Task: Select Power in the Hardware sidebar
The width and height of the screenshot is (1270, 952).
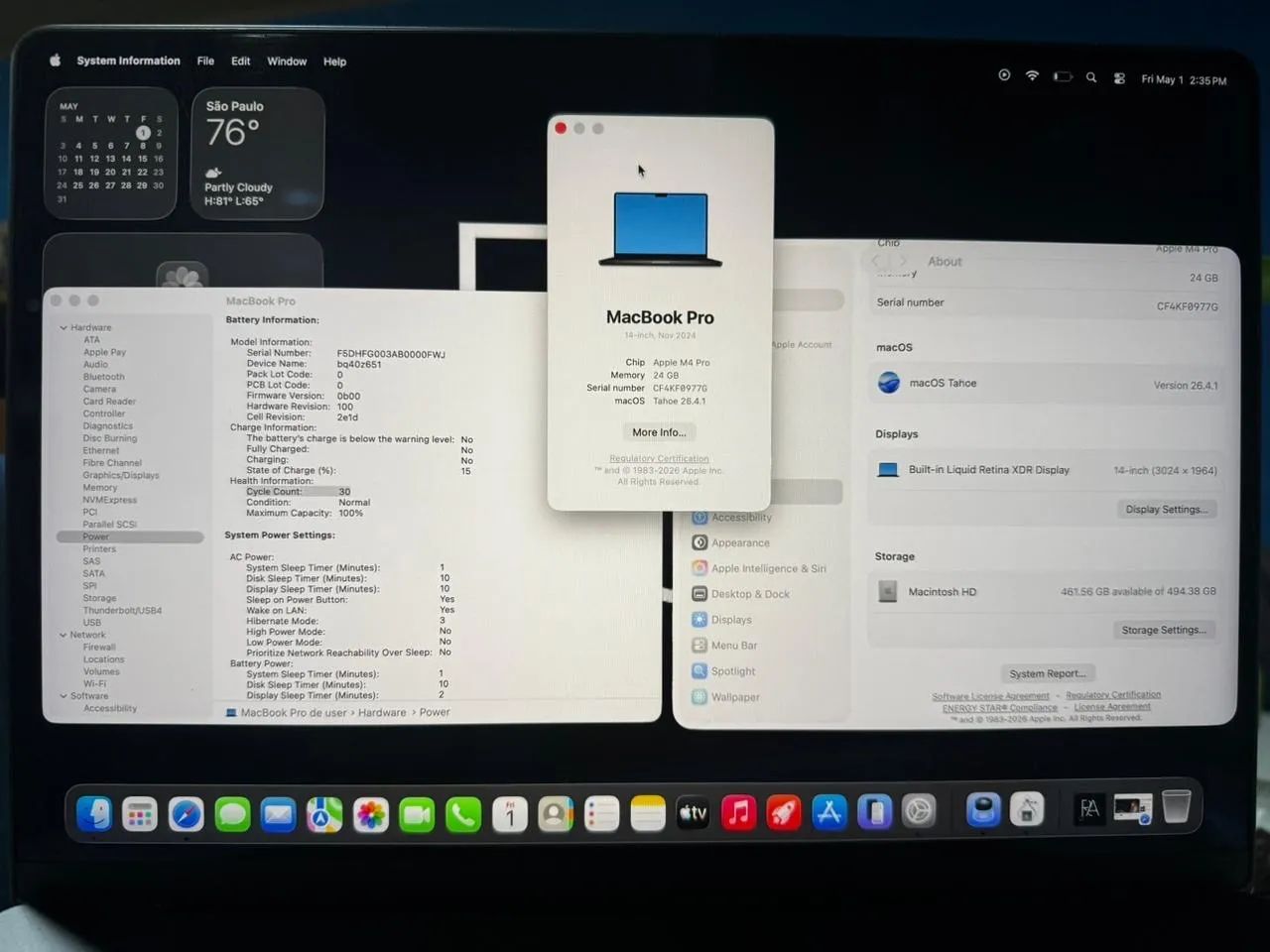Action: pos(130,536)
